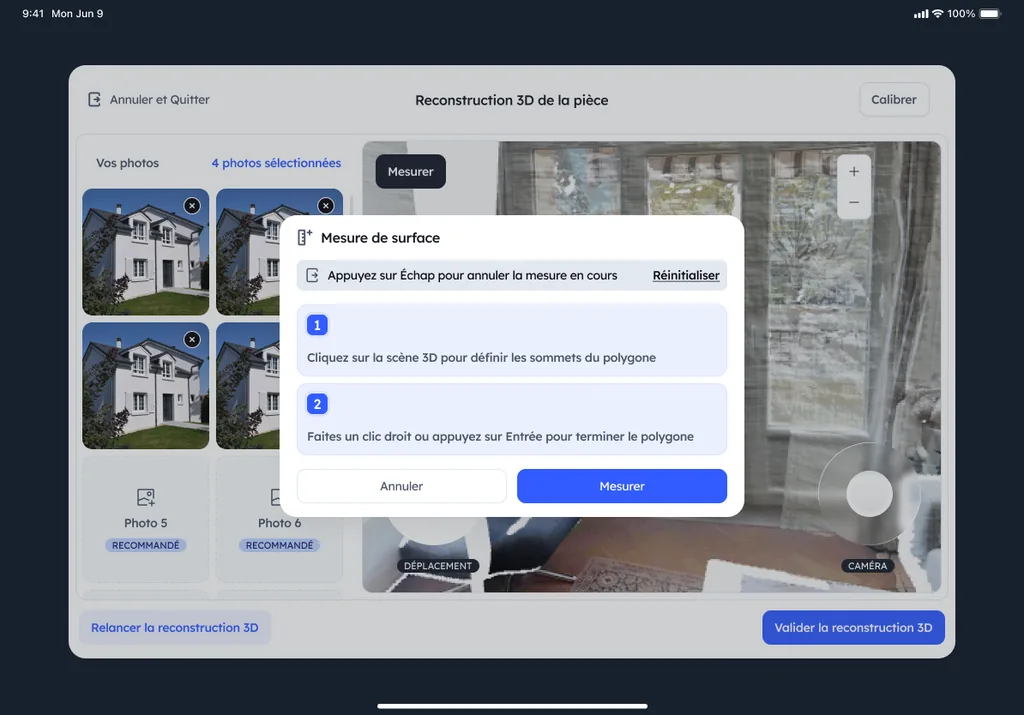
Task: Click Relancer la reconstruction 3D
Action: [x=174, y=628]
